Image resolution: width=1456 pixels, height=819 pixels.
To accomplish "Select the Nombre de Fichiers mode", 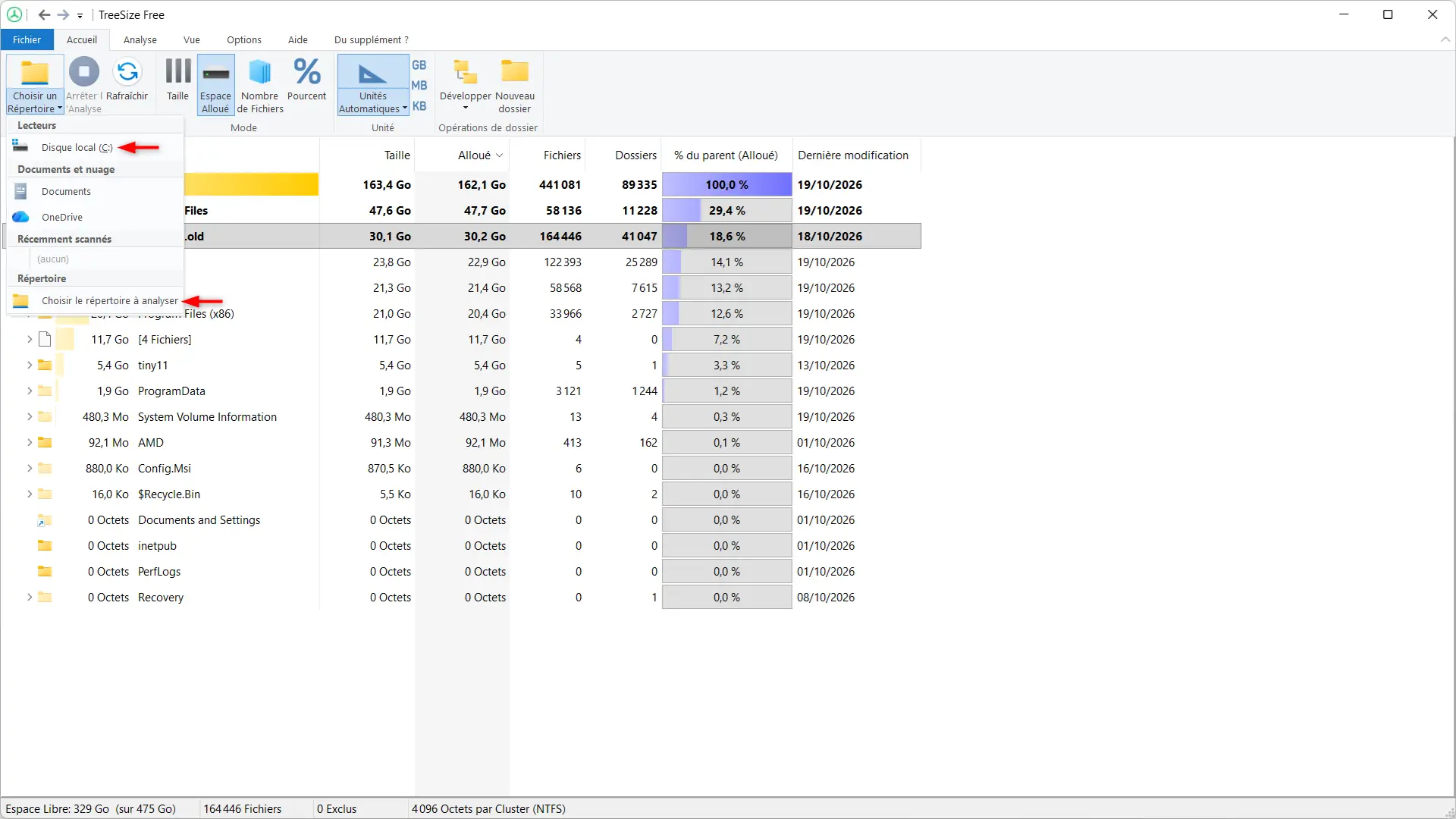I will point(260,85).
